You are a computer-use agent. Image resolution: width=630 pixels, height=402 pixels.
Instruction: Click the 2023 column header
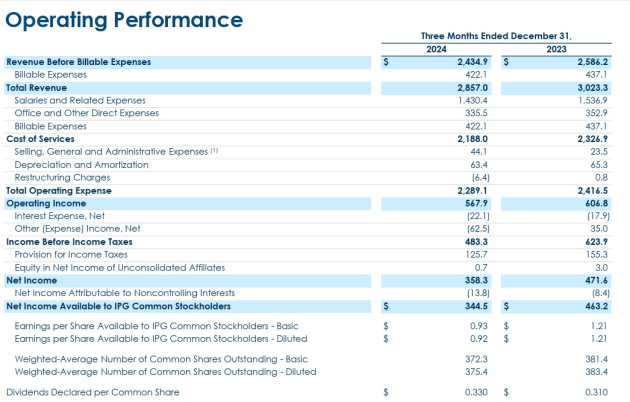556,49
